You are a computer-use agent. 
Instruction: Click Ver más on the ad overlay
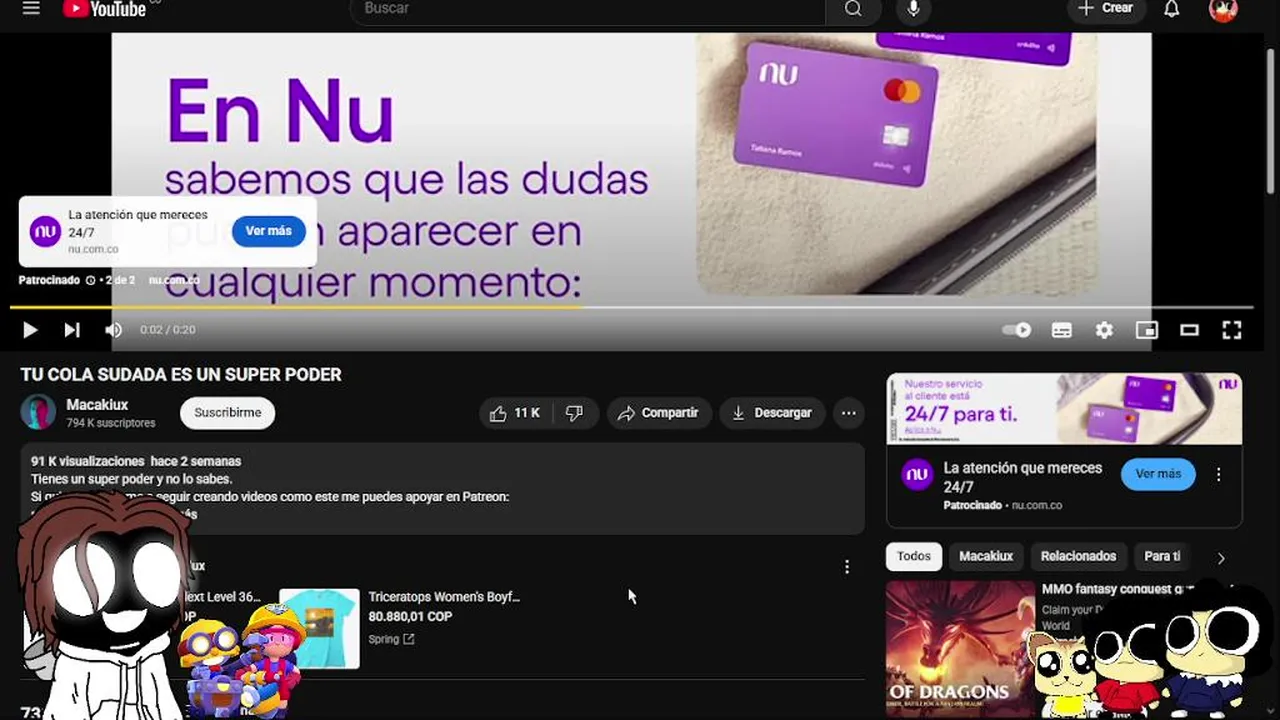coord(268,231)
